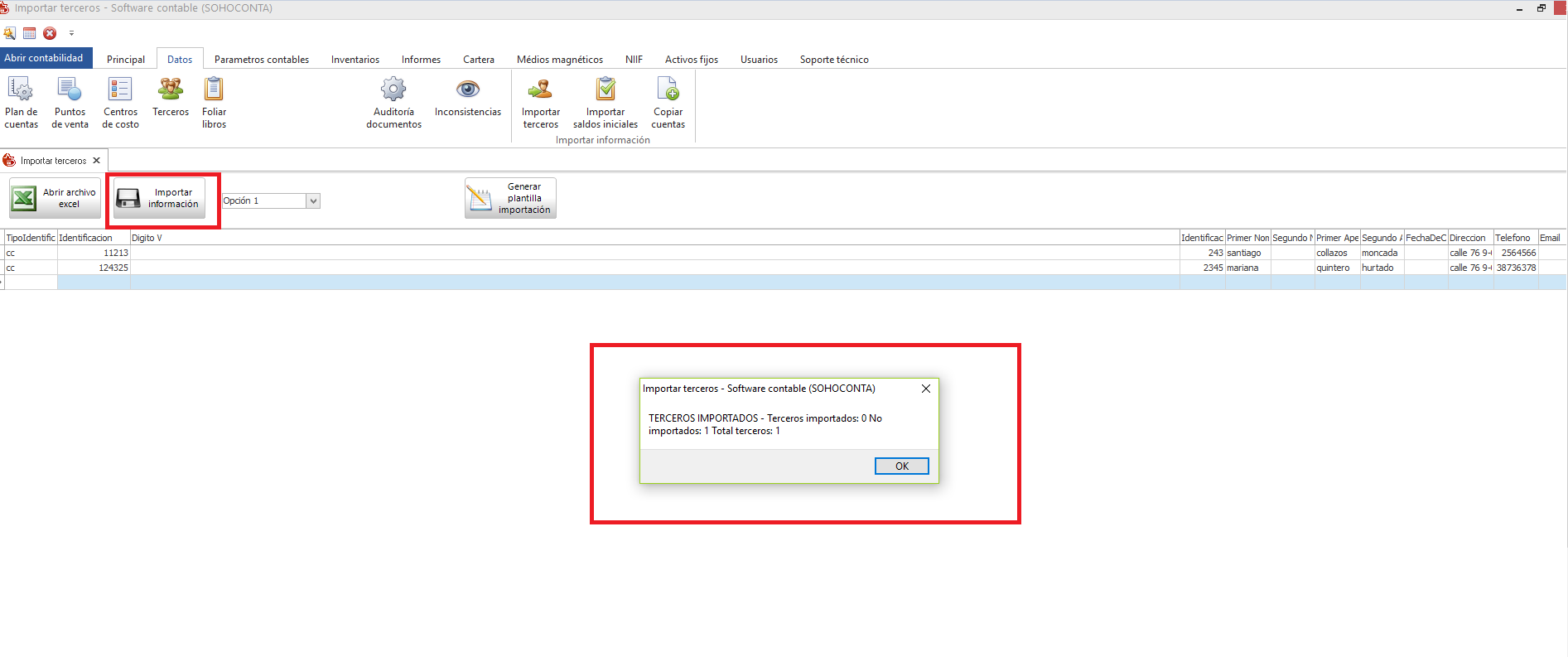Click Importar información button
The height and width of the screenshot is (657, 1568).
pos(159,199)
